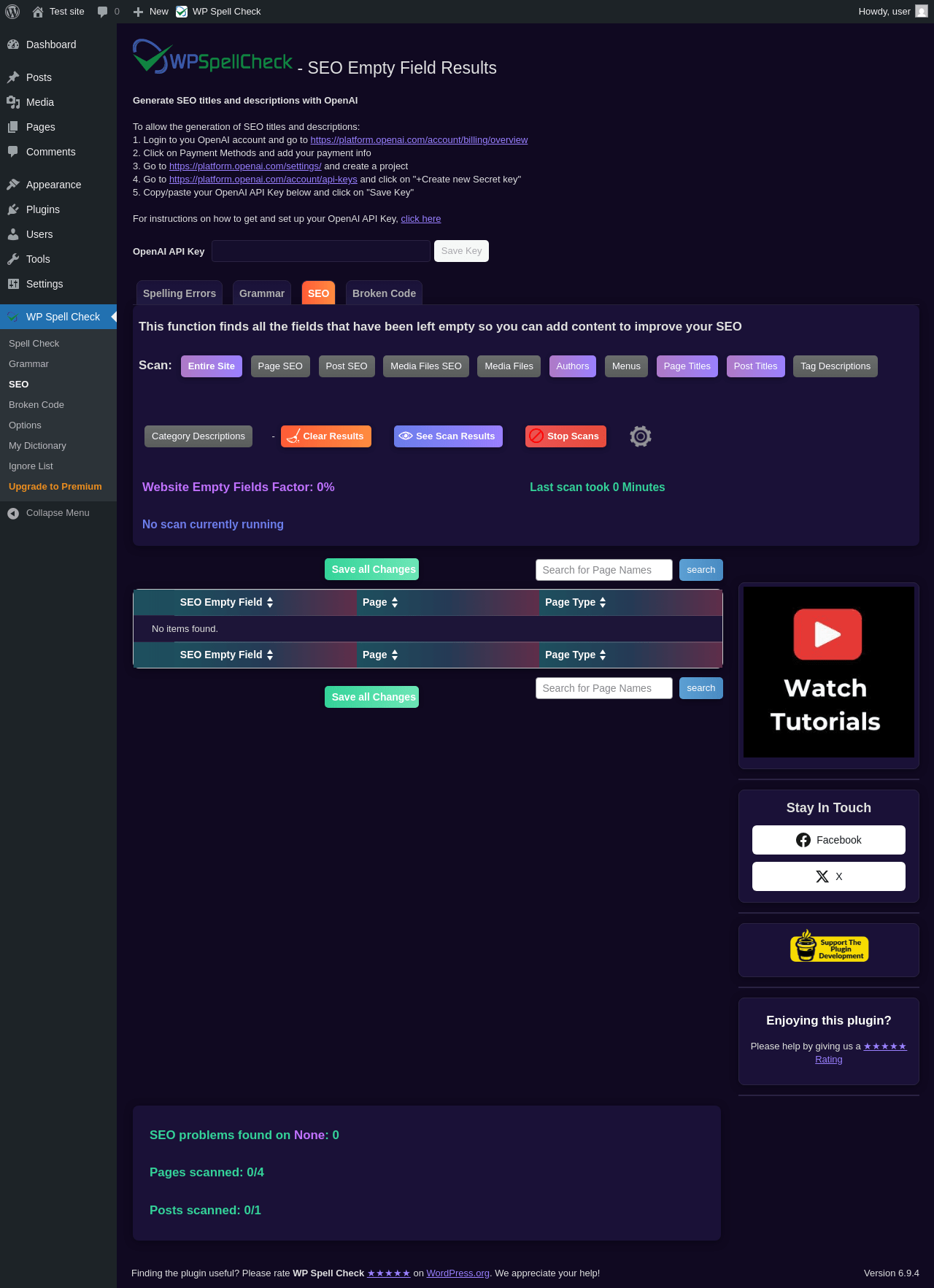Click top Search for Page Names field
Screen dimensions: 934x1288
pyautogui.click(x=604, y=570)
